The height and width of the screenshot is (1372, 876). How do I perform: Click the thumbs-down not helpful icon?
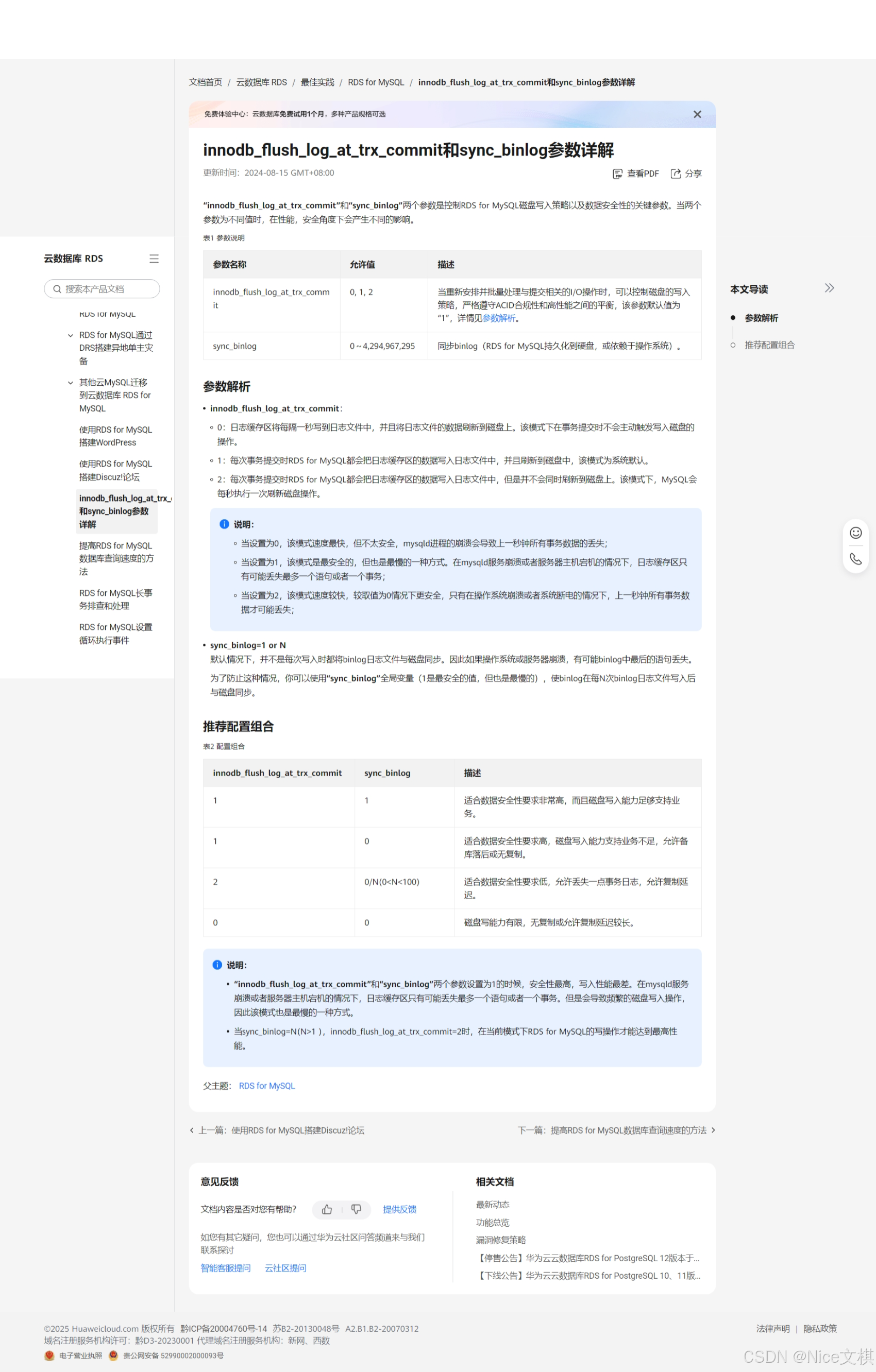pos(356,1209)
